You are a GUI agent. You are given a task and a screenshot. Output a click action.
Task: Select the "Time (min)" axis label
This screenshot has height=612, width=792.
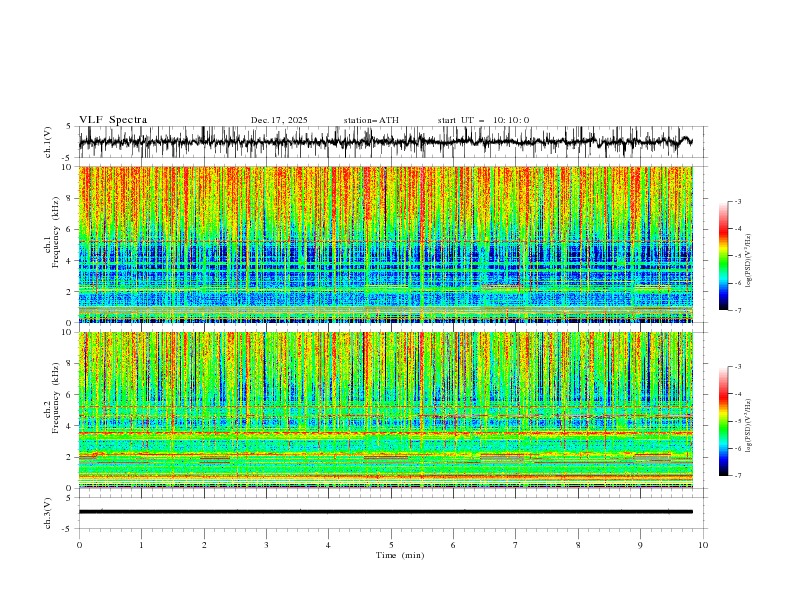pyautogui.click(x=400, y=555)
